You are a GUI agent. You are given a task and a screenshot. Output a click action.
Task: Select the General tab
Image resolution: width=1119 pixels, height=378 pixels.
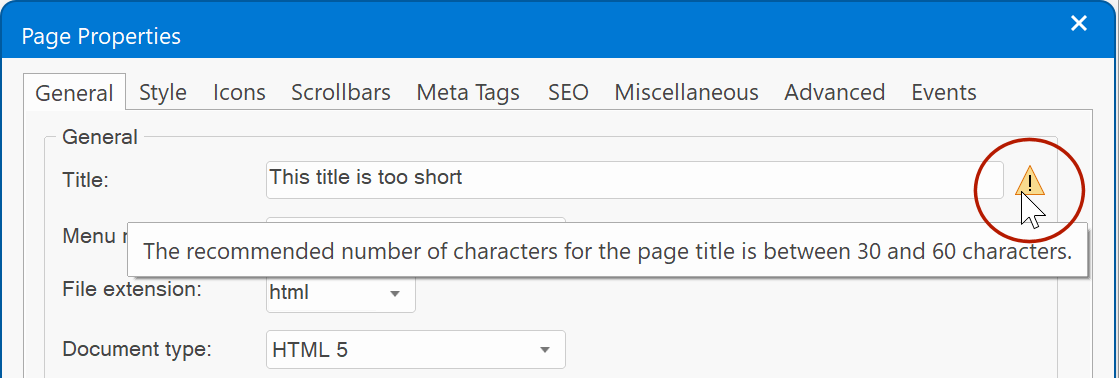75,92
